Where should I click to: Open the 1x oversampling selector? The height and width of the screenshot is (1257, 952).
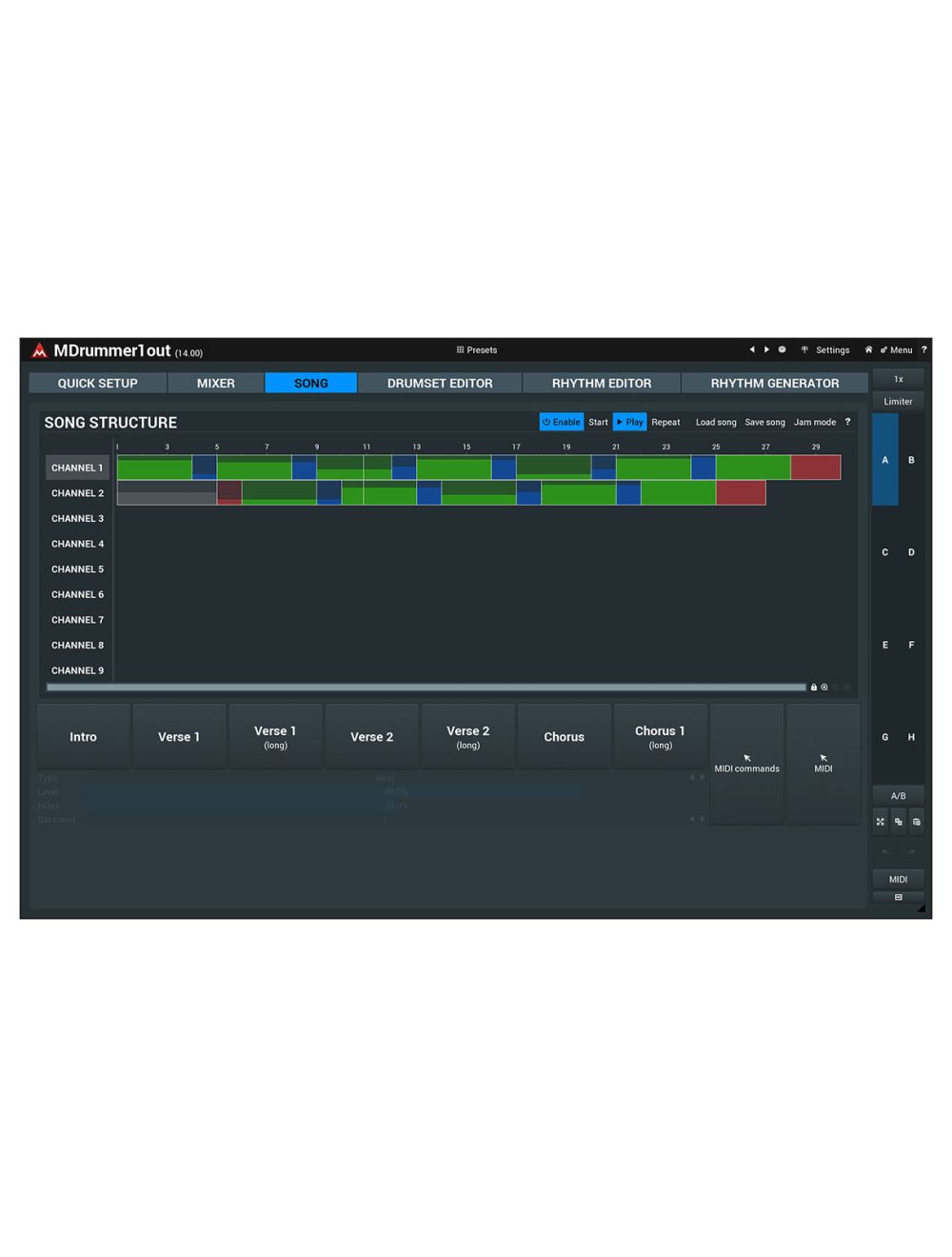(x=898, y=379)
